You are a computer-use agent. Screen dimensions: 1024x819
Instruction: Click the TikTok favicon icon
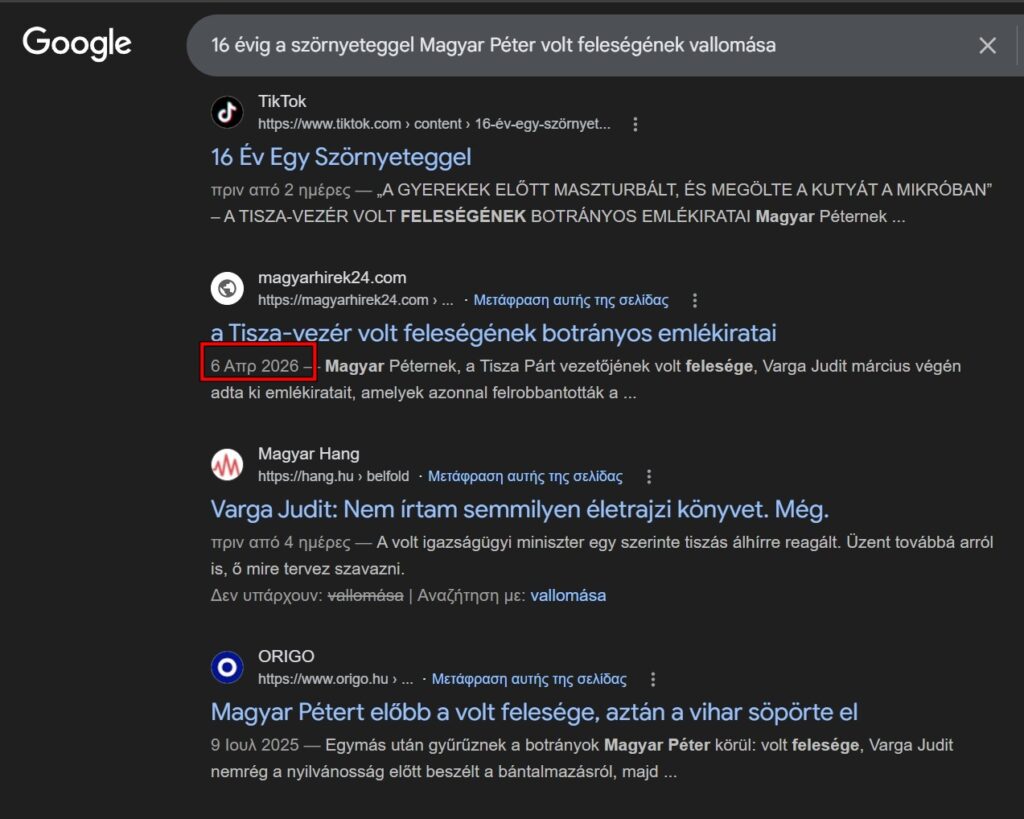click(227, 112)
